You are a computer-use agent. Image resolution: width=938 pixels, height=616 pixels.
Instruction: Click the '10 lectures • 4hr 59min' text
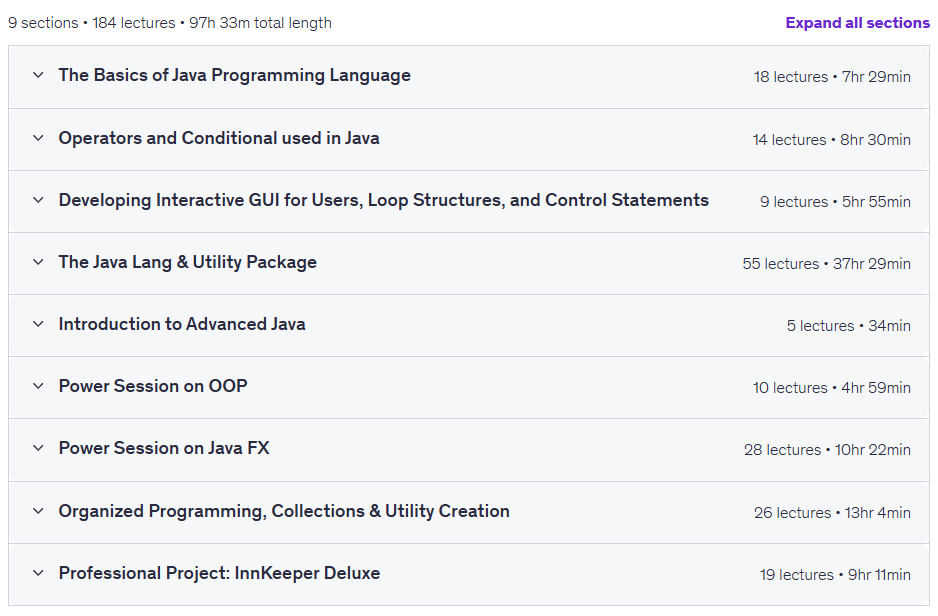tap(832, 388)
